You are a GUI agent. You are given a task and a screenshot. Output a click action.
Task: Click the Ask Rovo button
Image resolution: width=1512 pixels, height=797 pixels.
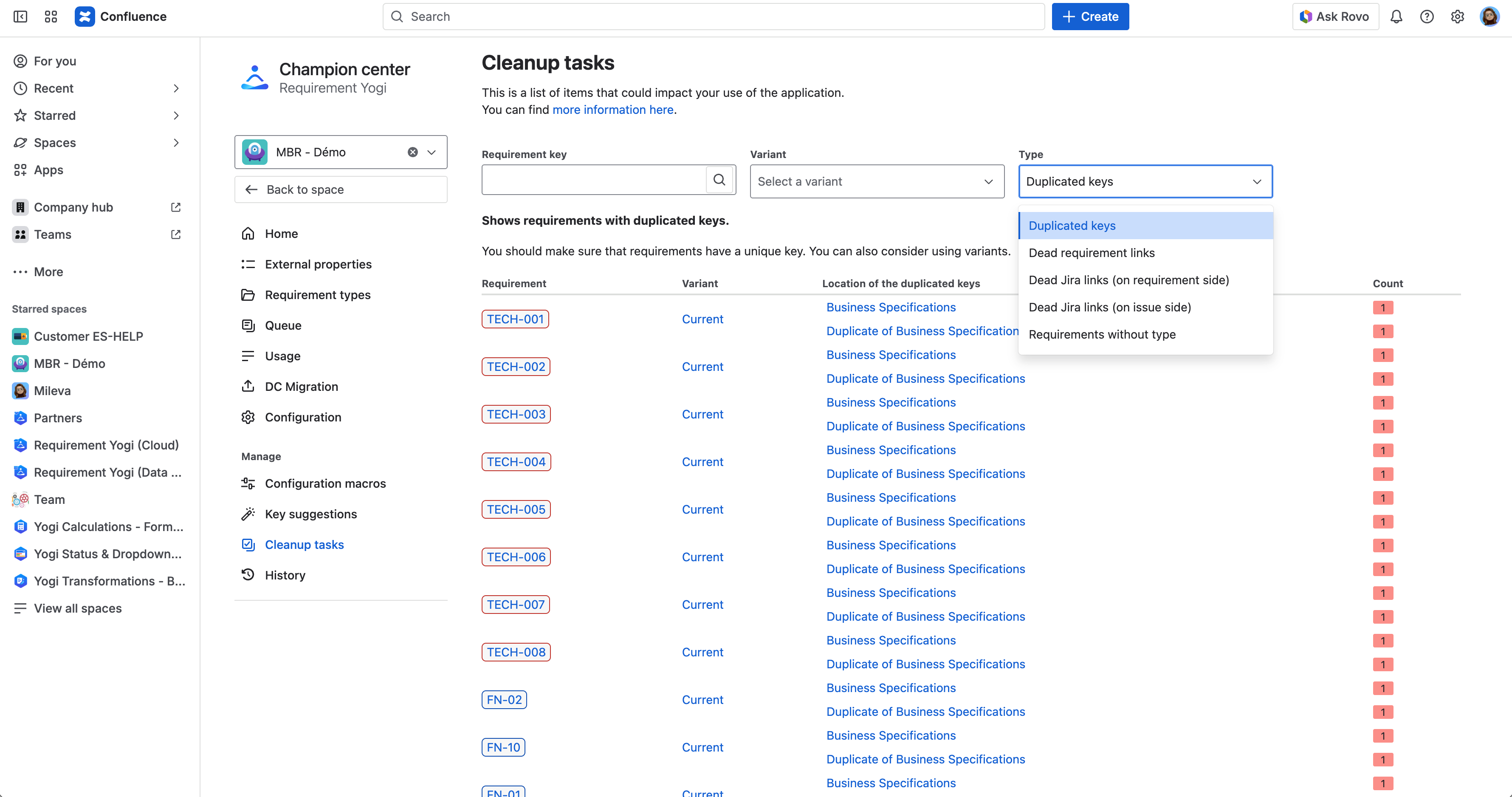(1335, 17)
